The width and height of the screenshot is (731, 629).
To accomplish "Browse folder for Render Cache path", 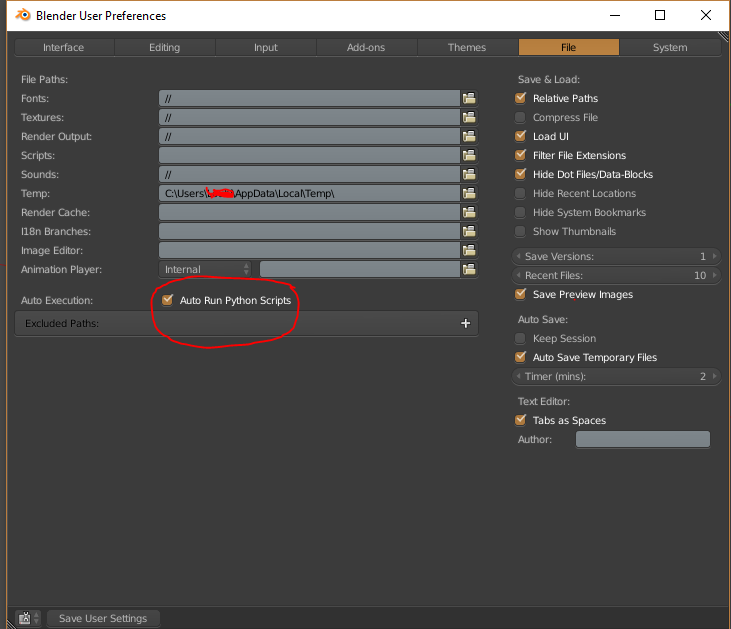I will (469, 212).
